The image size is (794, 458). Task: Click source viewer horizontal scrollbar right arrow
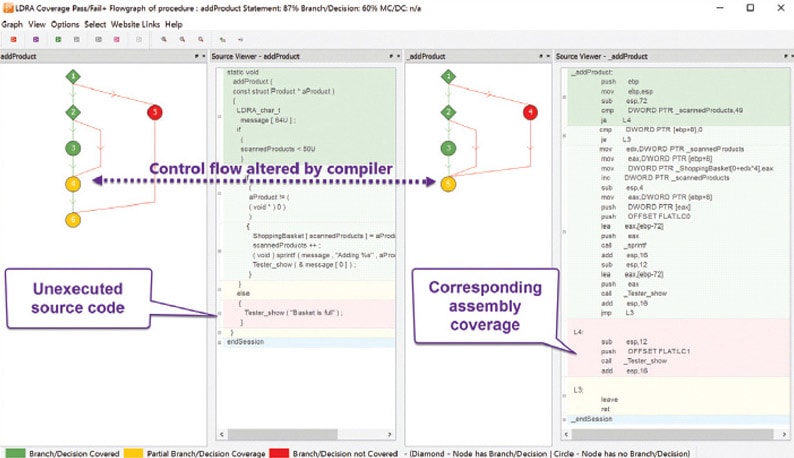[x=389, y=434]
